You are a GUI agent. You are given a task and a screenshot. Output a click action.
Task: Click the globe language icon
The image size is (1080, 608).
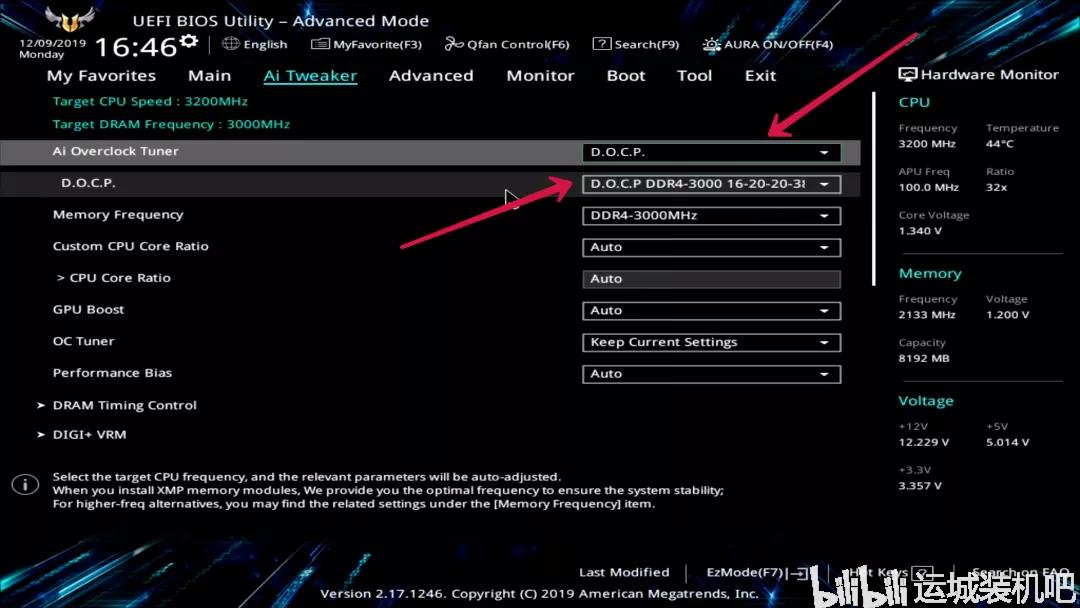click(231, 44)
